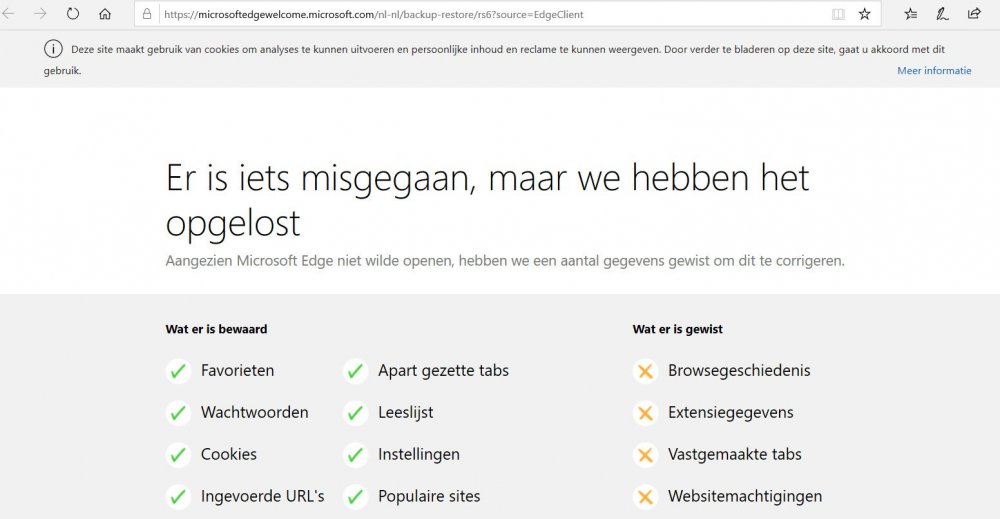Image resolution: width=1000 pixels, height=519 pixels.
Task: Share this page using share icon
Action: coord(974,14)
